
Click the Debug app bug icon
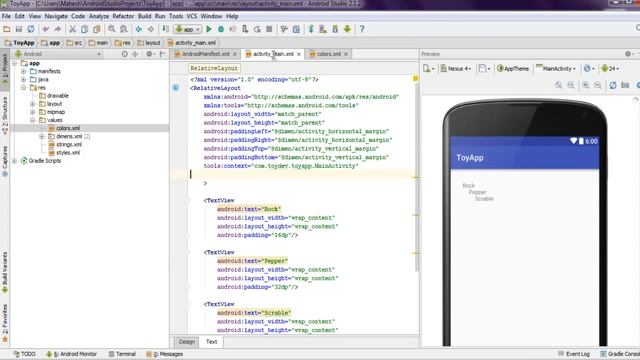221,29
